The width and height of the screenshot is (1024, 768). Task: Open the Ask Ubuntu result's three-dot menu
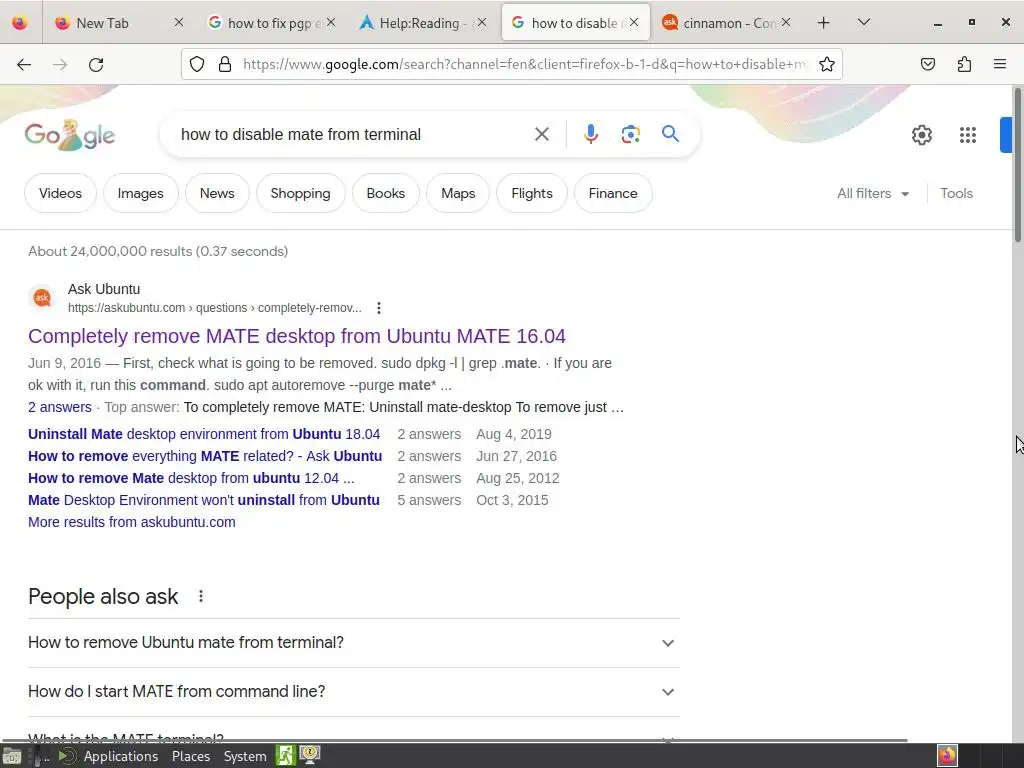coord(379,308)
